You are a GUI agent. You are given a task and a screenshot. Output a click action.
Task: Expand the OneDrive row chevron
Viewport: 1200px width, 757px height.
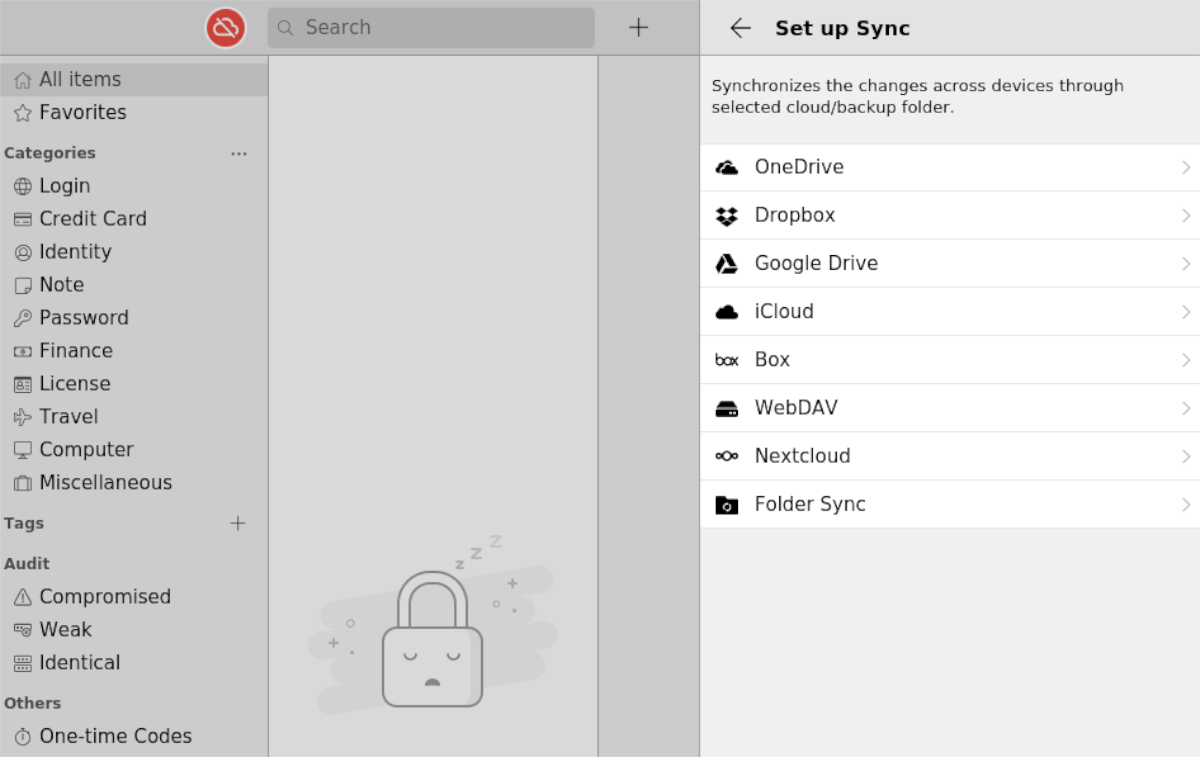click(1186, 167)
